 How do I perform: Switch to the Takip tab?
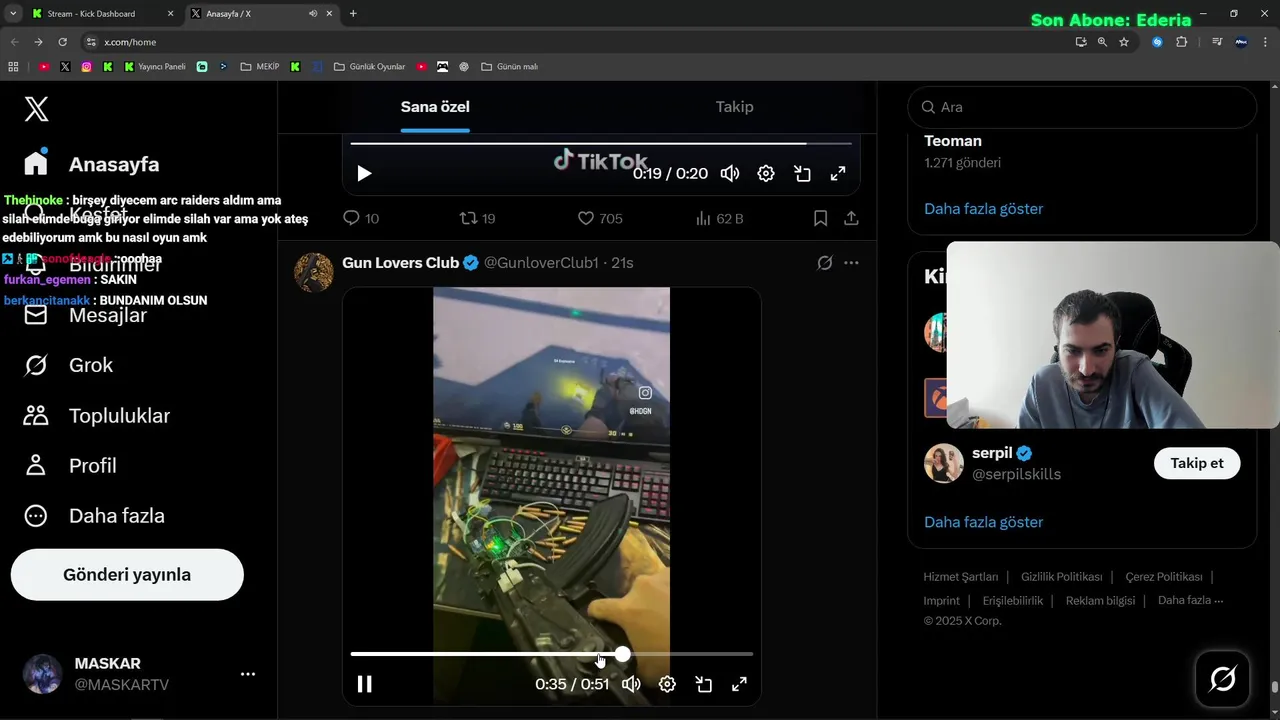pyautogui.click(x=734, y=107)
